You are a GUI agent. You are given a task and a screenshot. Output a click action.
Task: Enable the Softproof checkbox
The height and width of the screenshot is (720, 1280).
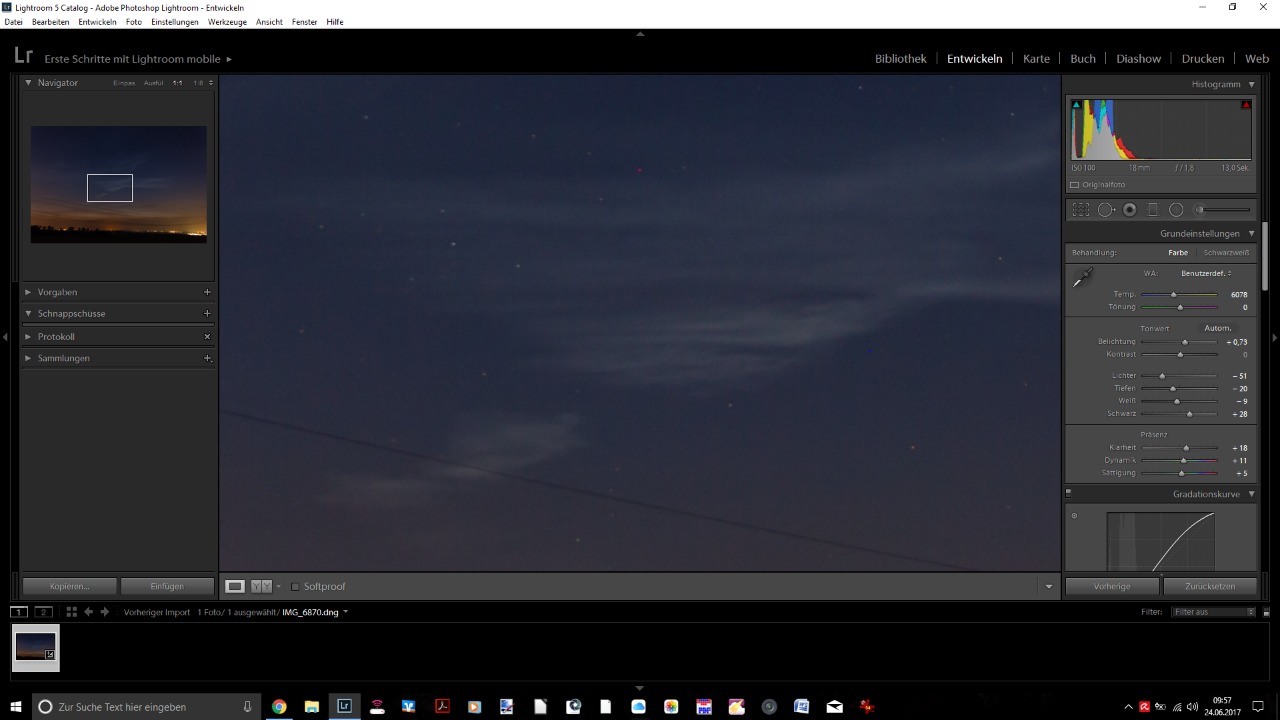click(x=295, y=587)
